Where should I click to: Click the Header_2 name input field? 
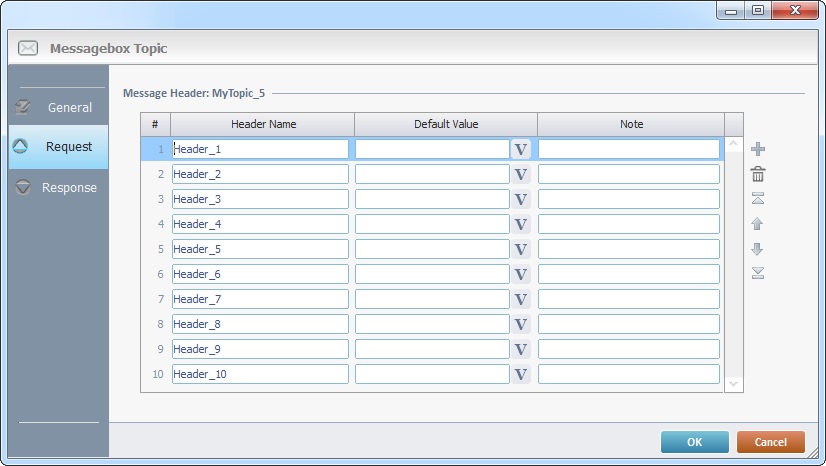[x=260, y=174]
